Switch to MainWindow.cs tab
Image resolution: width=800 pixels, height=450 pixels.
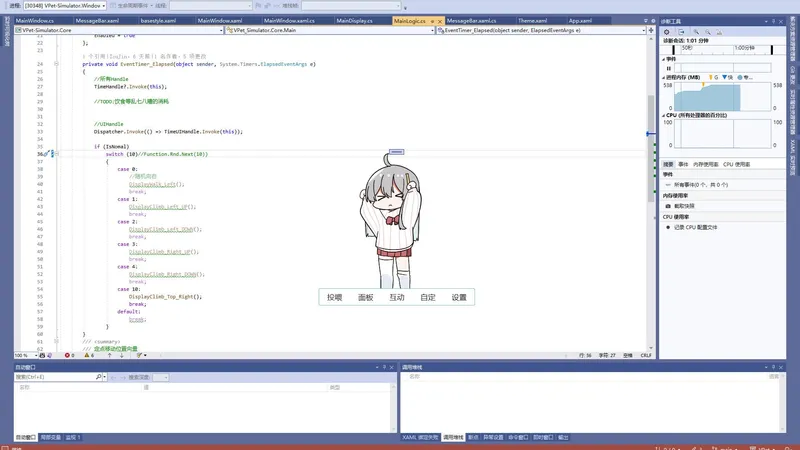tap(35, 21)
